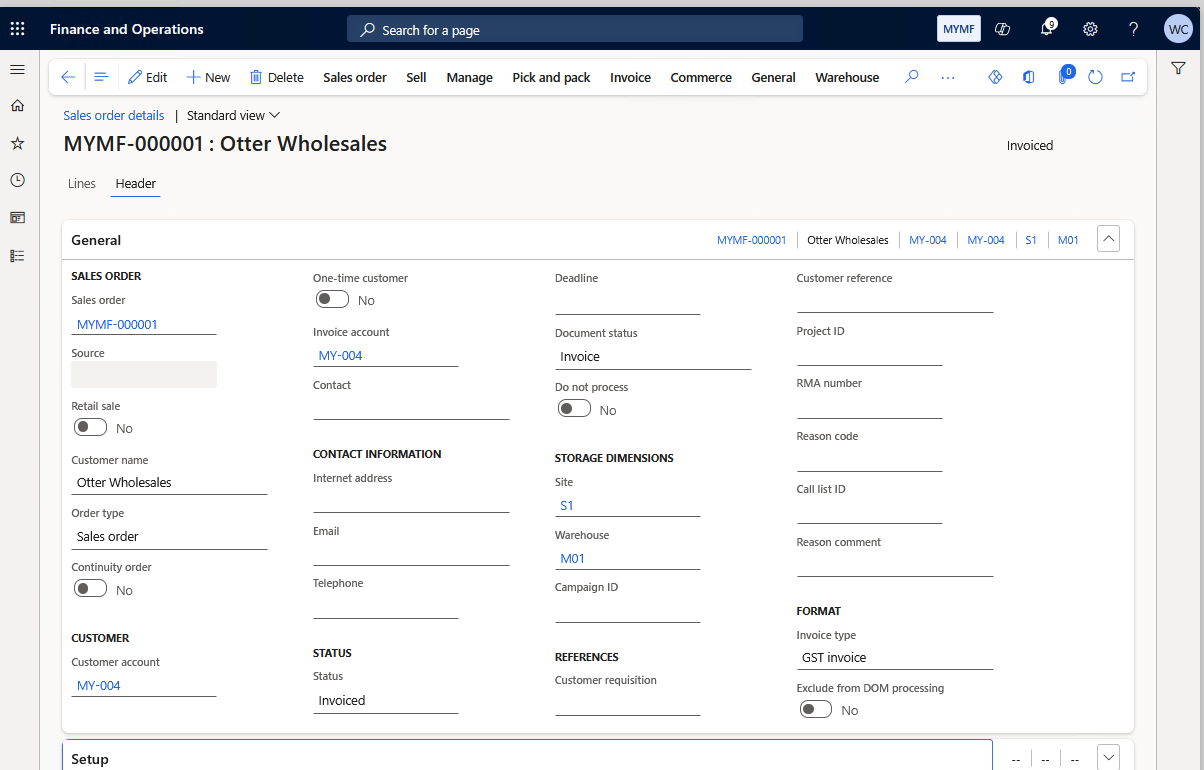Screen dimensions: 1204x770
Task: Switch company via MYMF button
Action: tap(959, 29)
